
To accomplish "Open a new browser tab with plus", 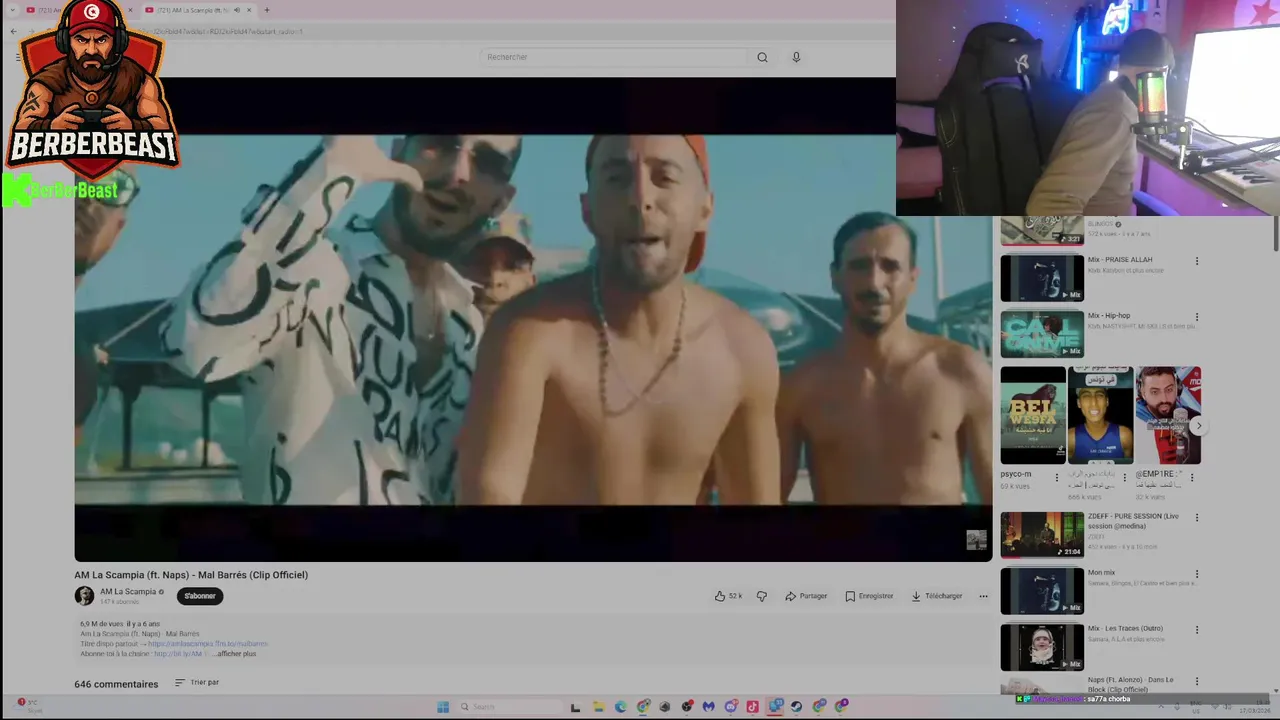I will [x=267, y=10].
